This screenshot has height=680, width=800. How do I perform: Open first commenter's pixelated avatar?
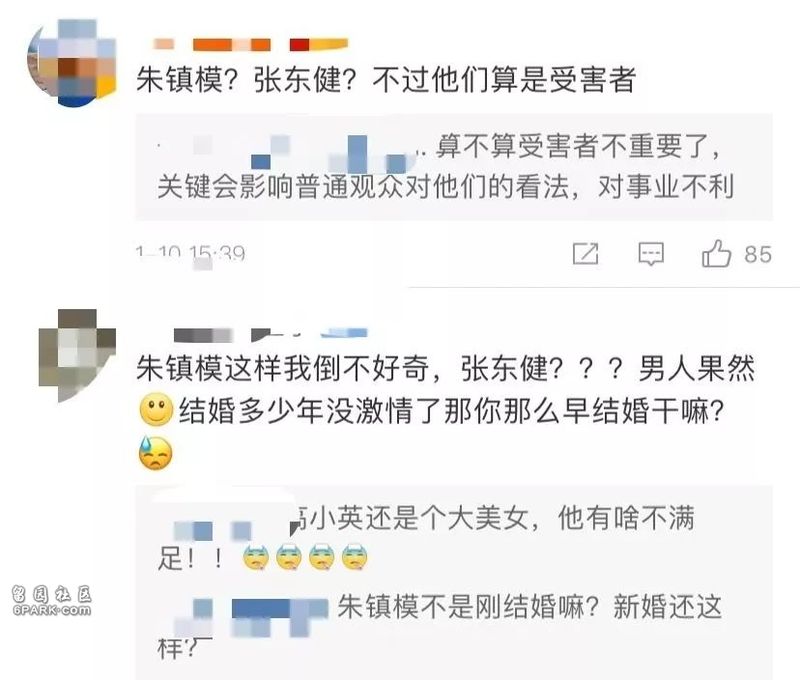pos(72,63)
